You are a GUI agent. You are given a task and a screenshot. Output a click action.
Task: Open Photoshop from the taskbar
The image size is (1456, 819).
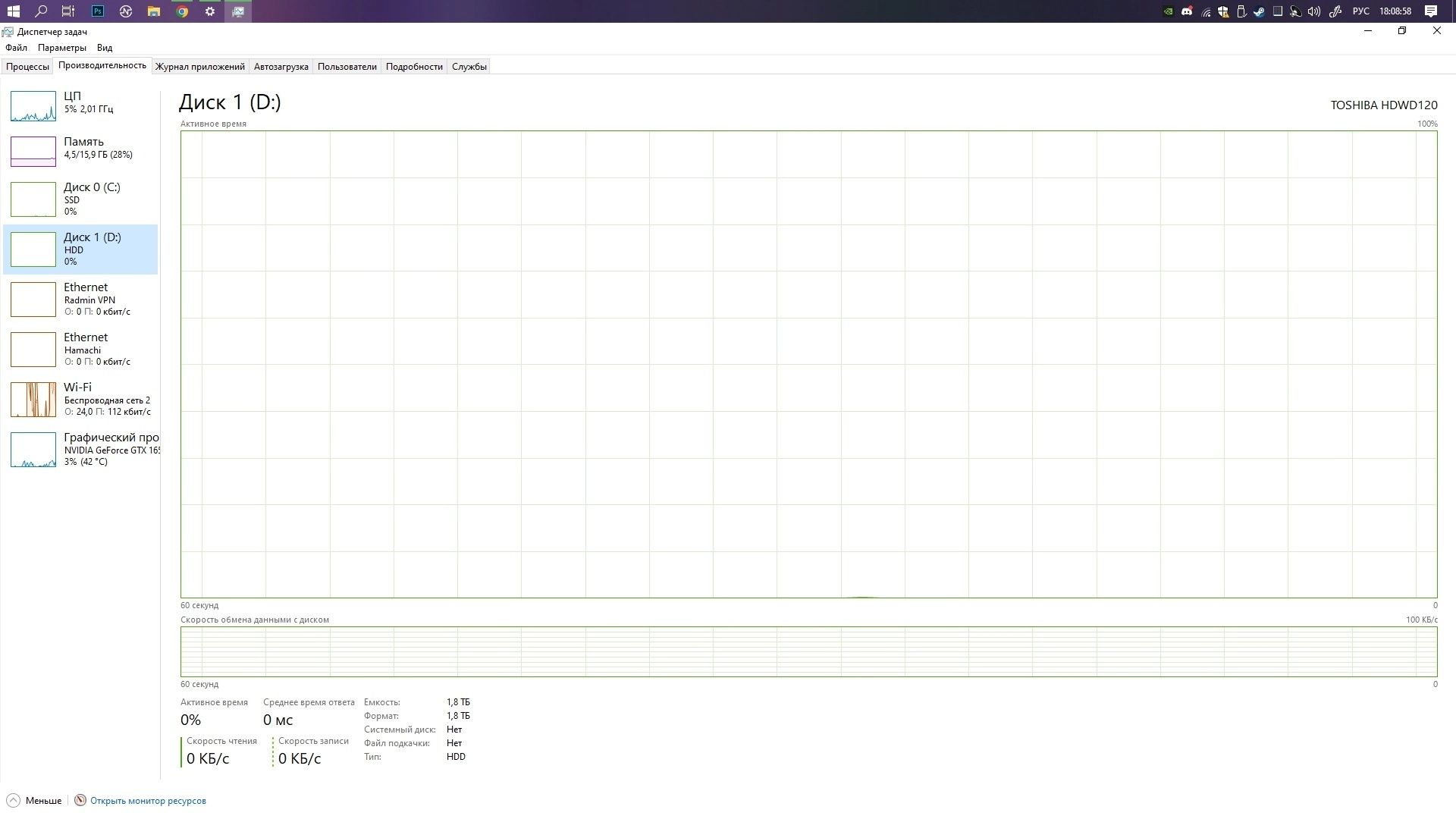[x=98, y=11]
